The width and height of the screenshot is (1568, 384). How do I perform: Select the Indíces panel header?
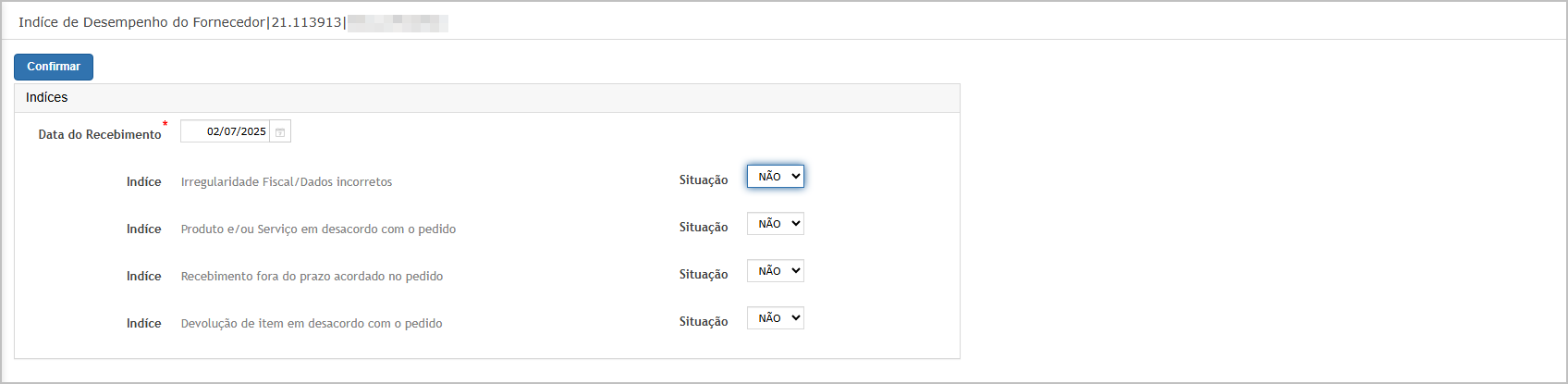tap(487, 98)
